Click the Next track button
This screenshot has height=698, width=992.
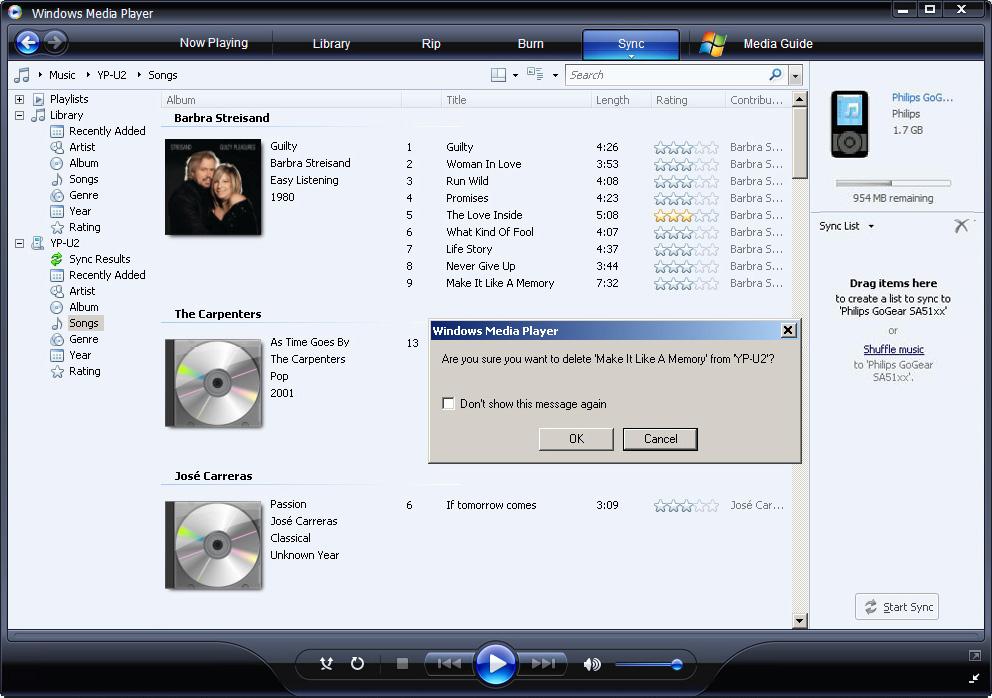coord(543,663)
